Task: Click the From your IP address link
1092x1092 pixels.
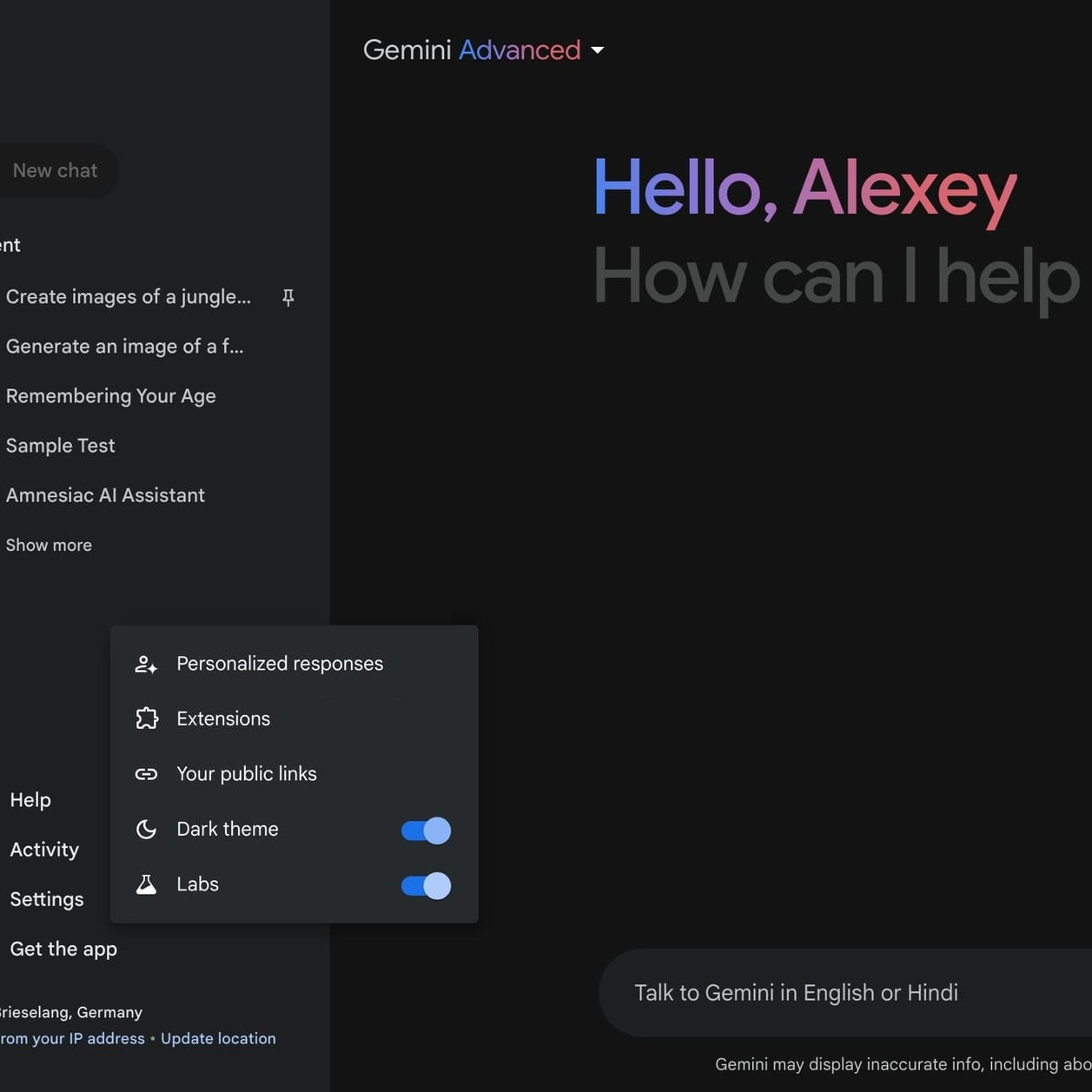Action: (x=72, y=1039)
